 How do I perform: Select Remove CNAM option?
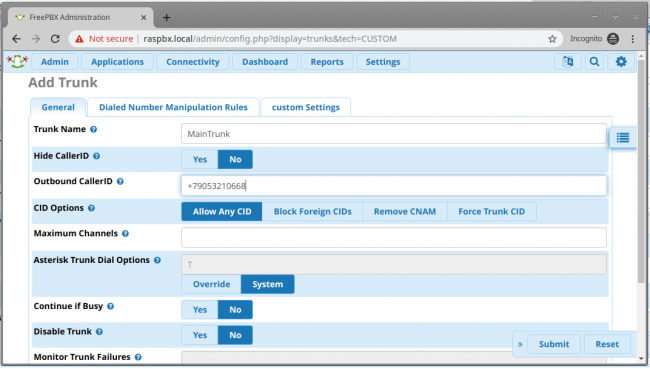click(405, 212)
